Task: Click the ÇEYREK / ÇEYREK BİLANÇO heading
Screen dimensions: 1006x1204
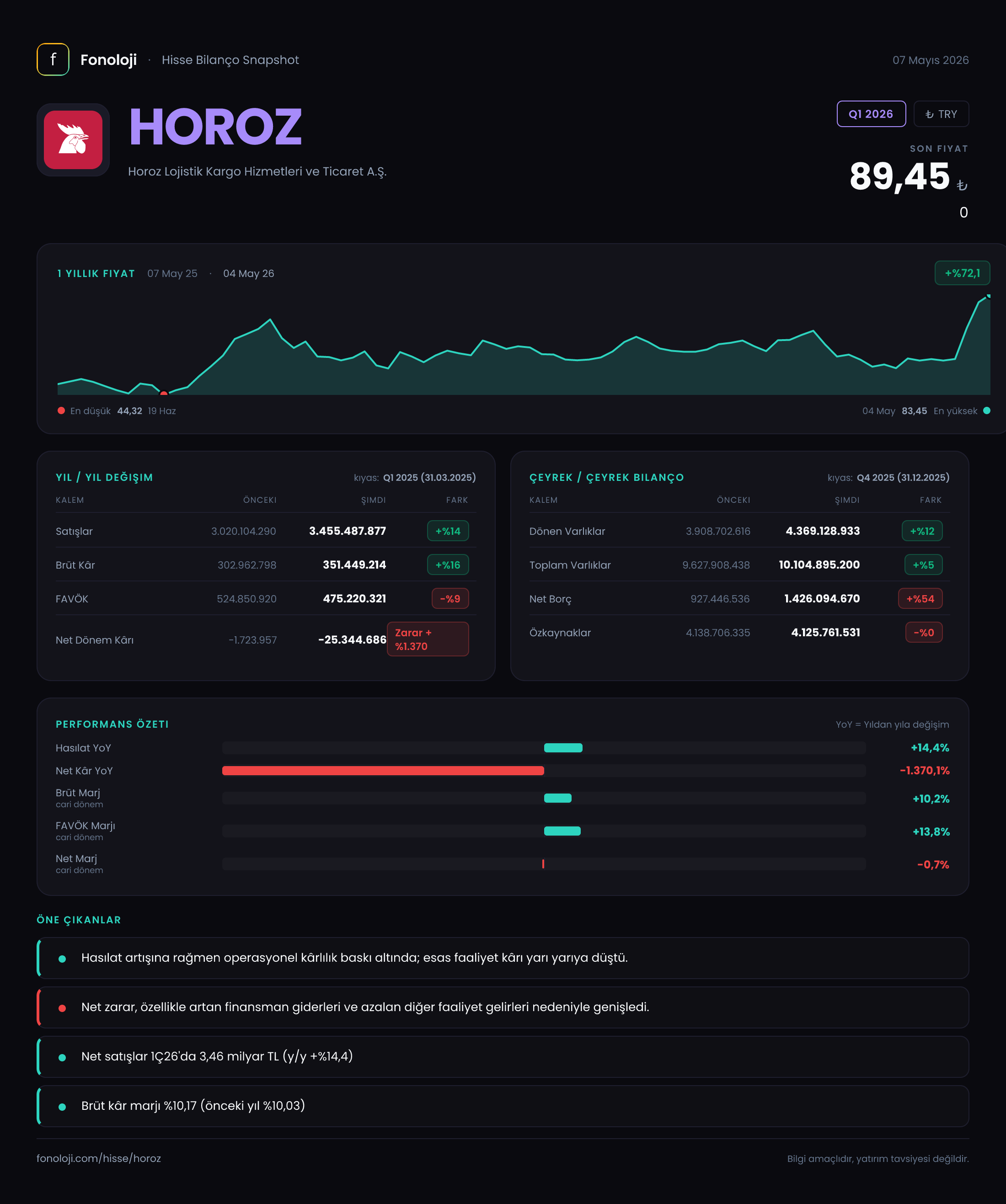Action: point(607,478)
